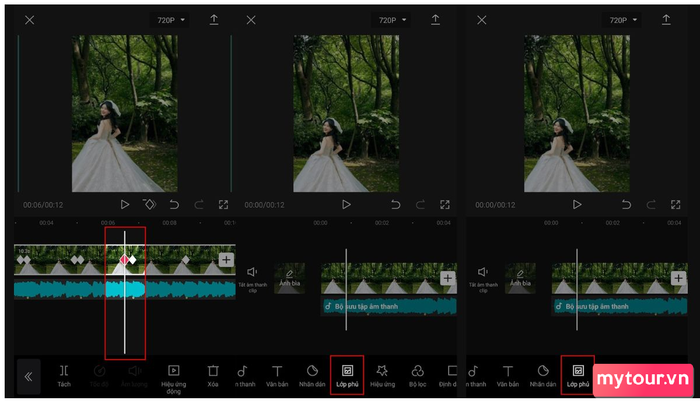Open Nhãn dán stickers in right panel
Screen dimensions: 700x405
coord(543,376)
